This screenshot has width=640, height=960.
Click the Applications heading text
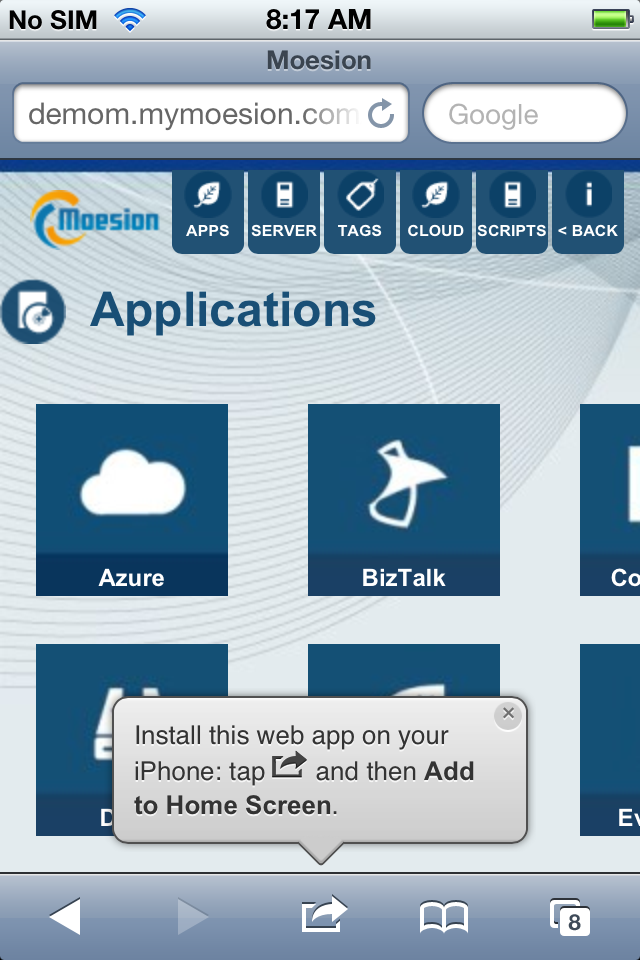233,312
